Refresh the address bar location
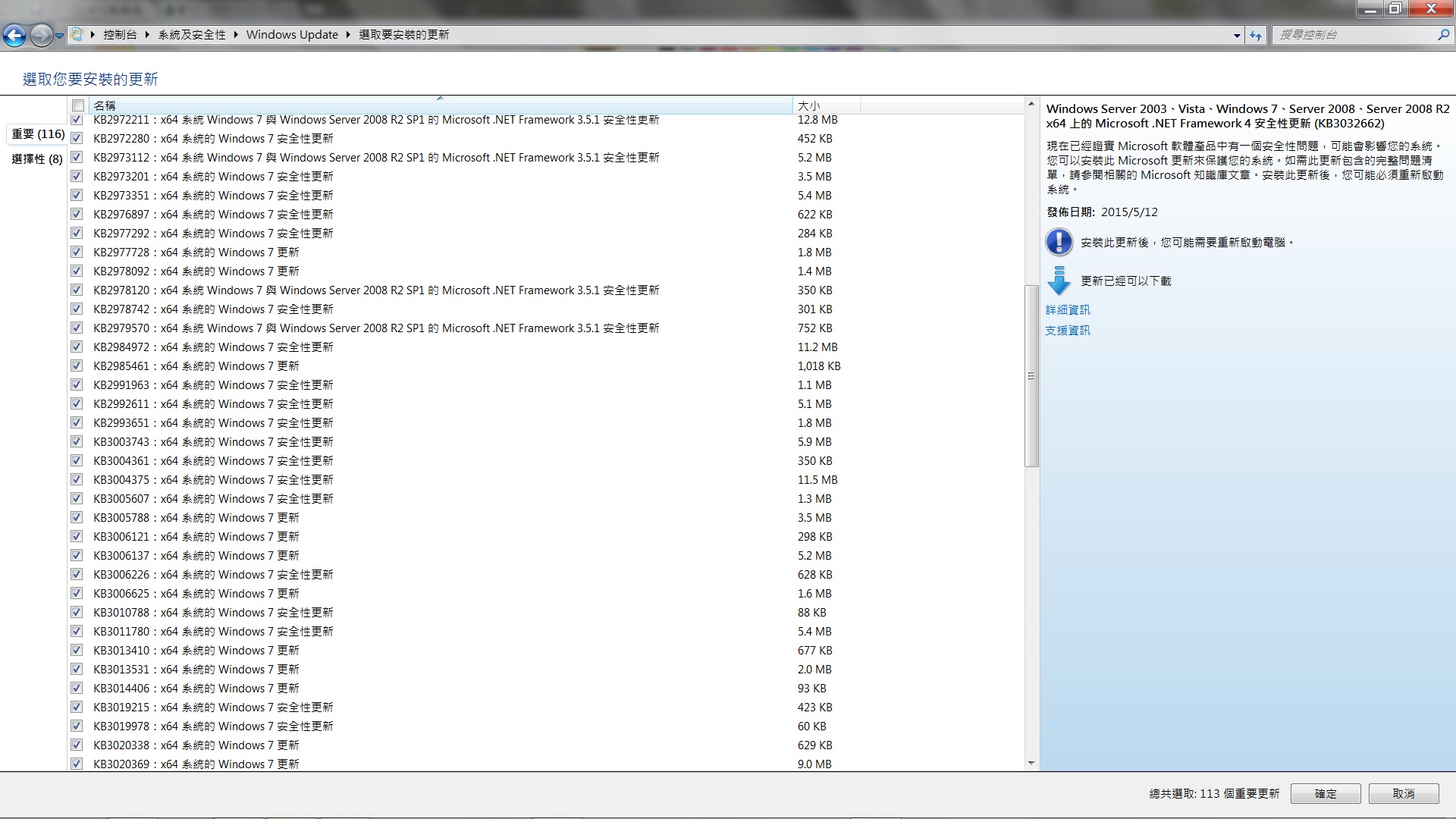This screenshot has width=1456, height=819. coord(1256,35)
